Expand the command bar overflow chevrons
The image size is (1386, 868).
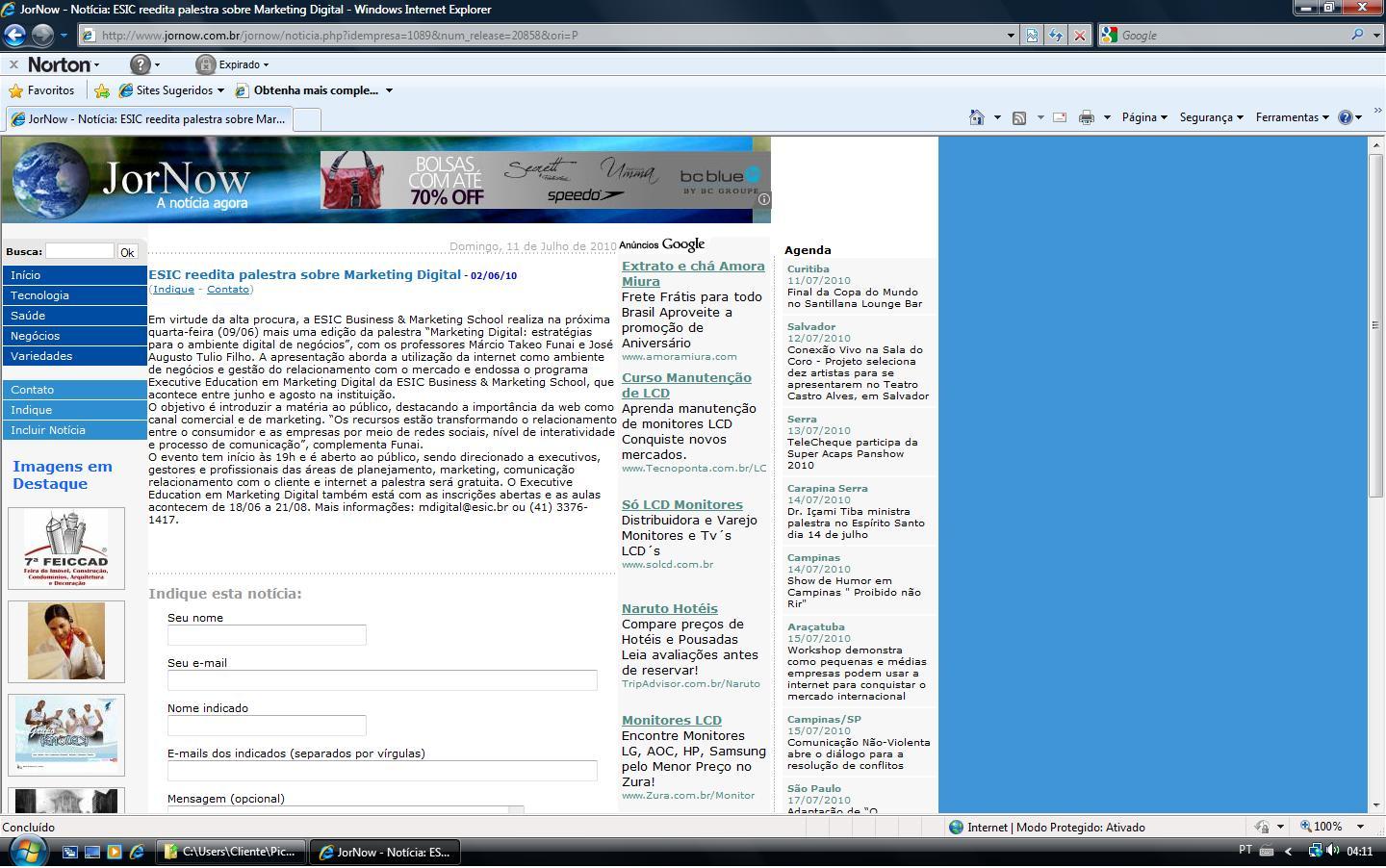click(x=1377, y=112)
